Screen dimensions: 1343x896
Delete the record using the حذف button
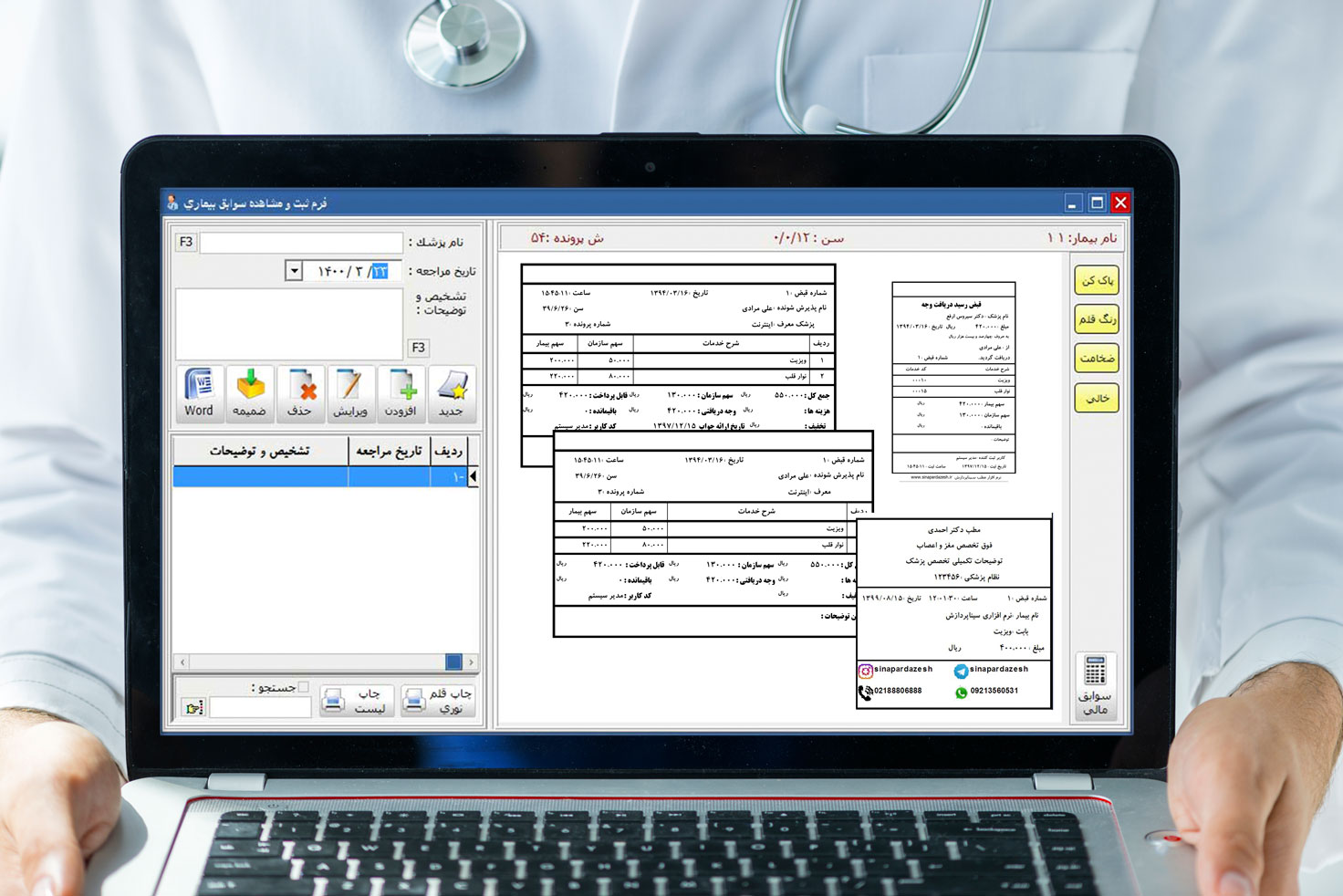coord(300,393)
